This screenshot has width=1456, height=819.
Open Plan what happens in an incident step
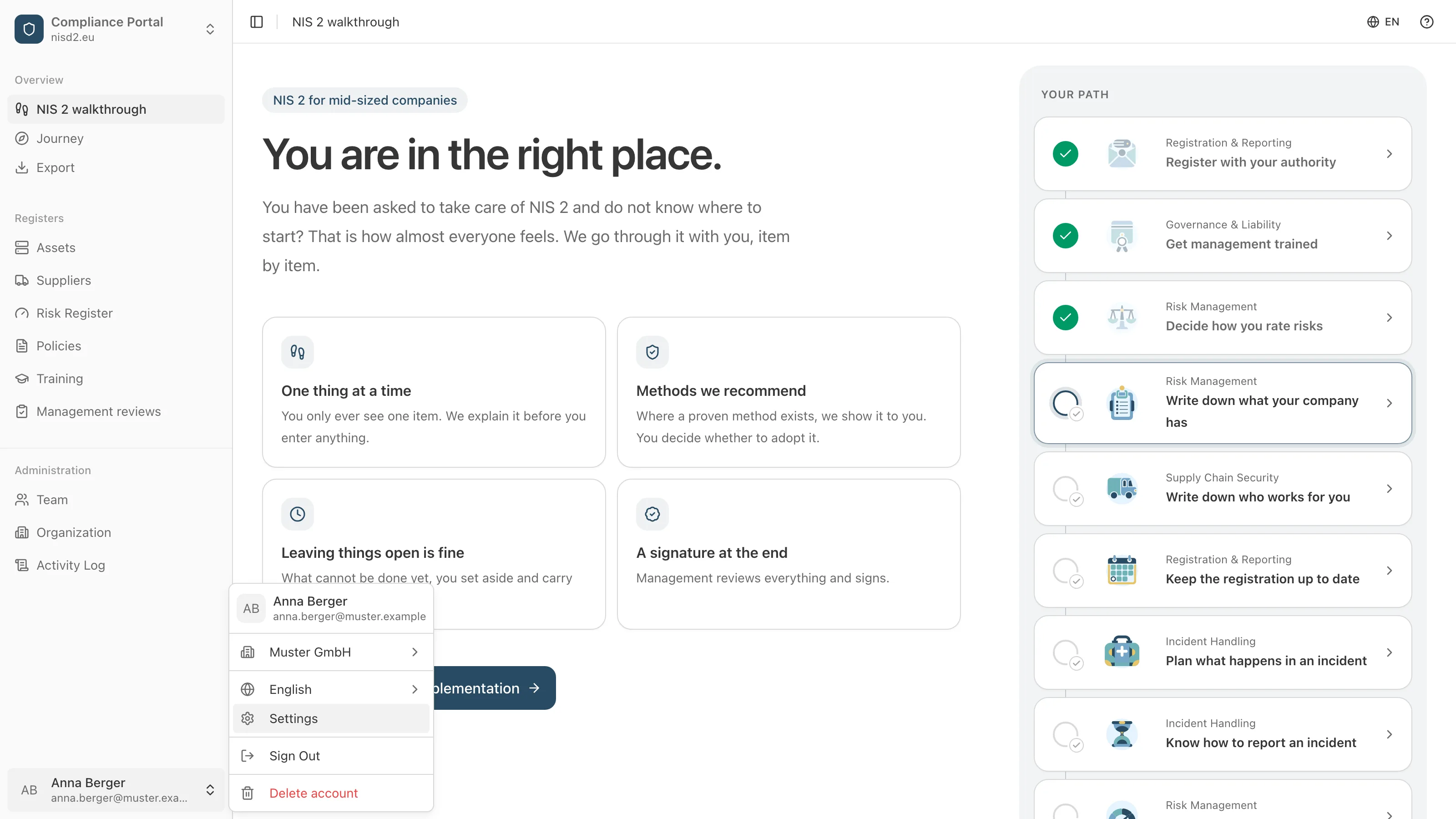pos(1223,652)
